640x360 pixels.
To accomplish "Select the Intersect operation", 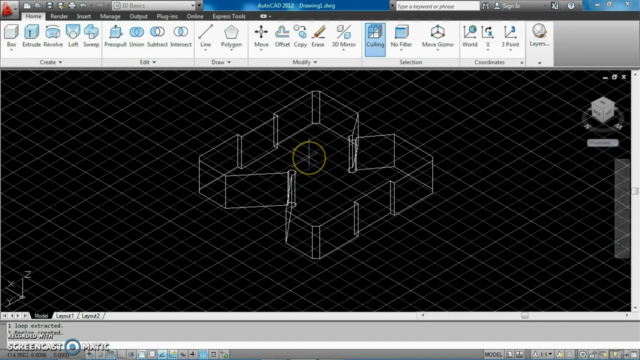I will (181, 36).
